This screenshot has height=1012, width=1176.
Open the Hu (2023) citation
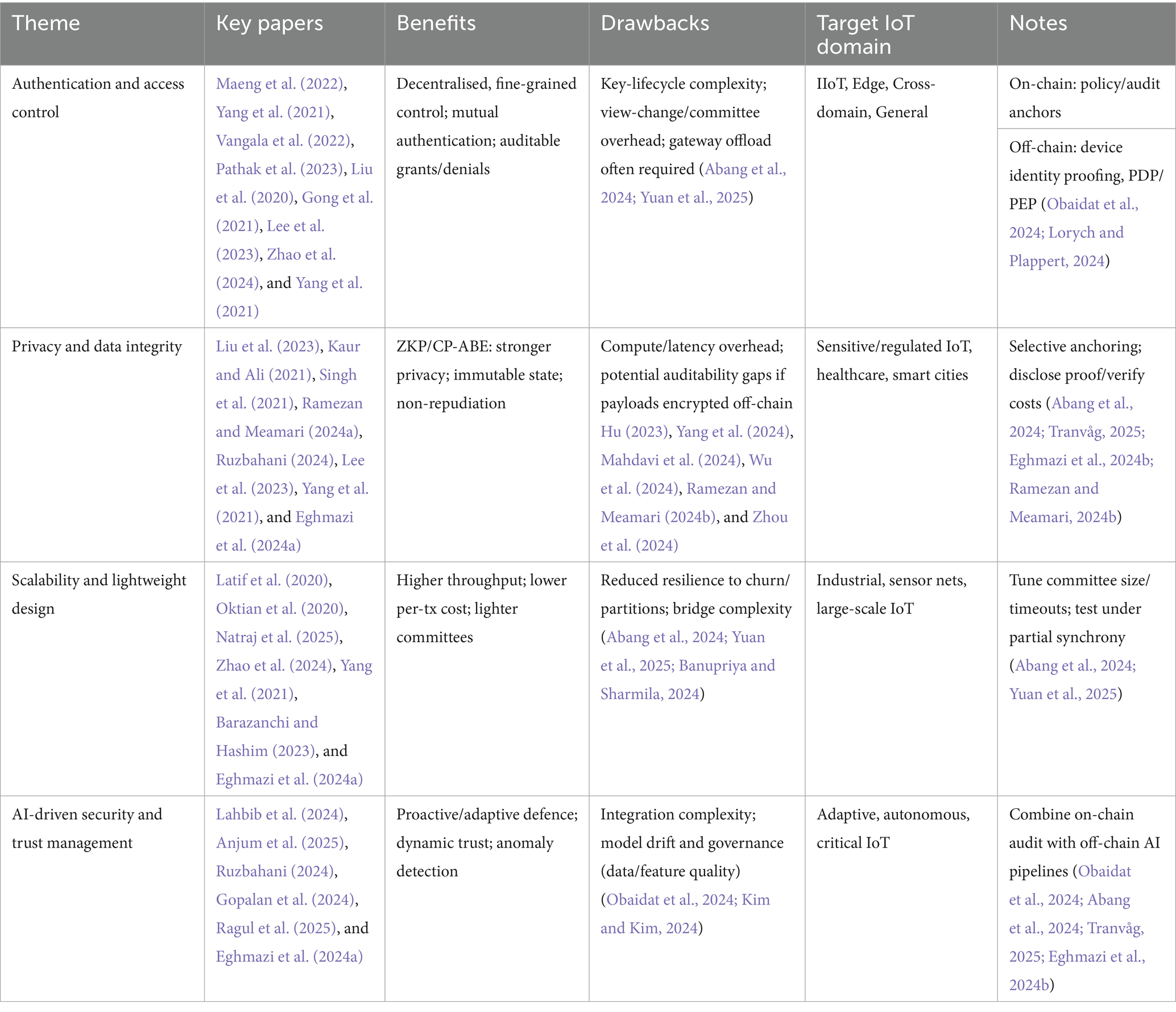634,432
